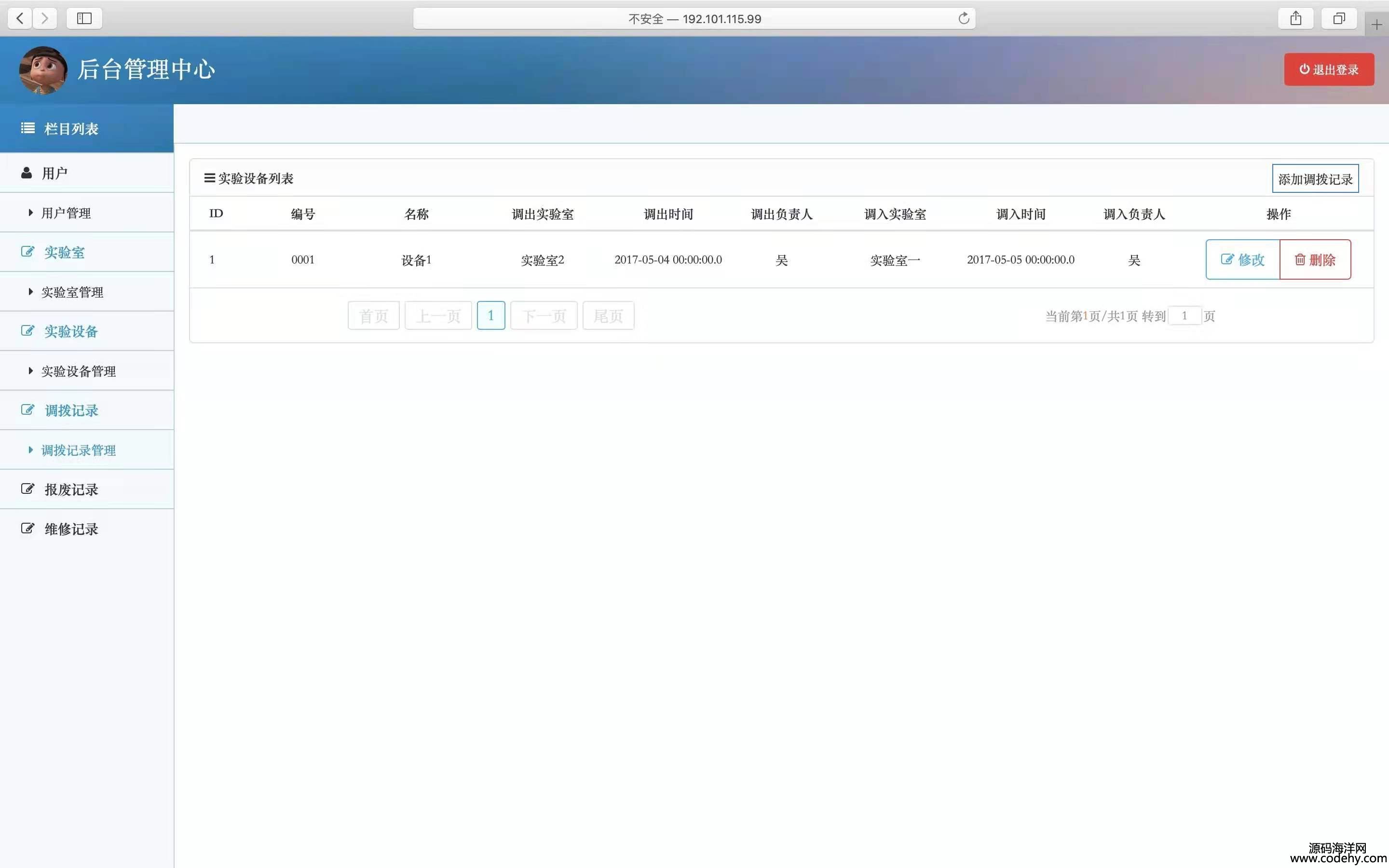This screenshot has width=1389, height=868.
Task: Open 调拨记录管理 submenu link
Action: click(x=79, y=451)
